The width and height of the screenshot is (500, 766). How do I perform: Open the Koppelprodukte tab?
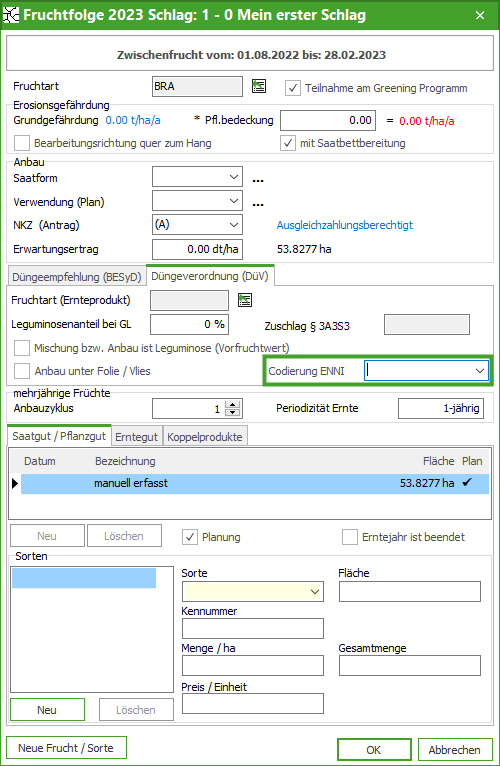[205, 437]
